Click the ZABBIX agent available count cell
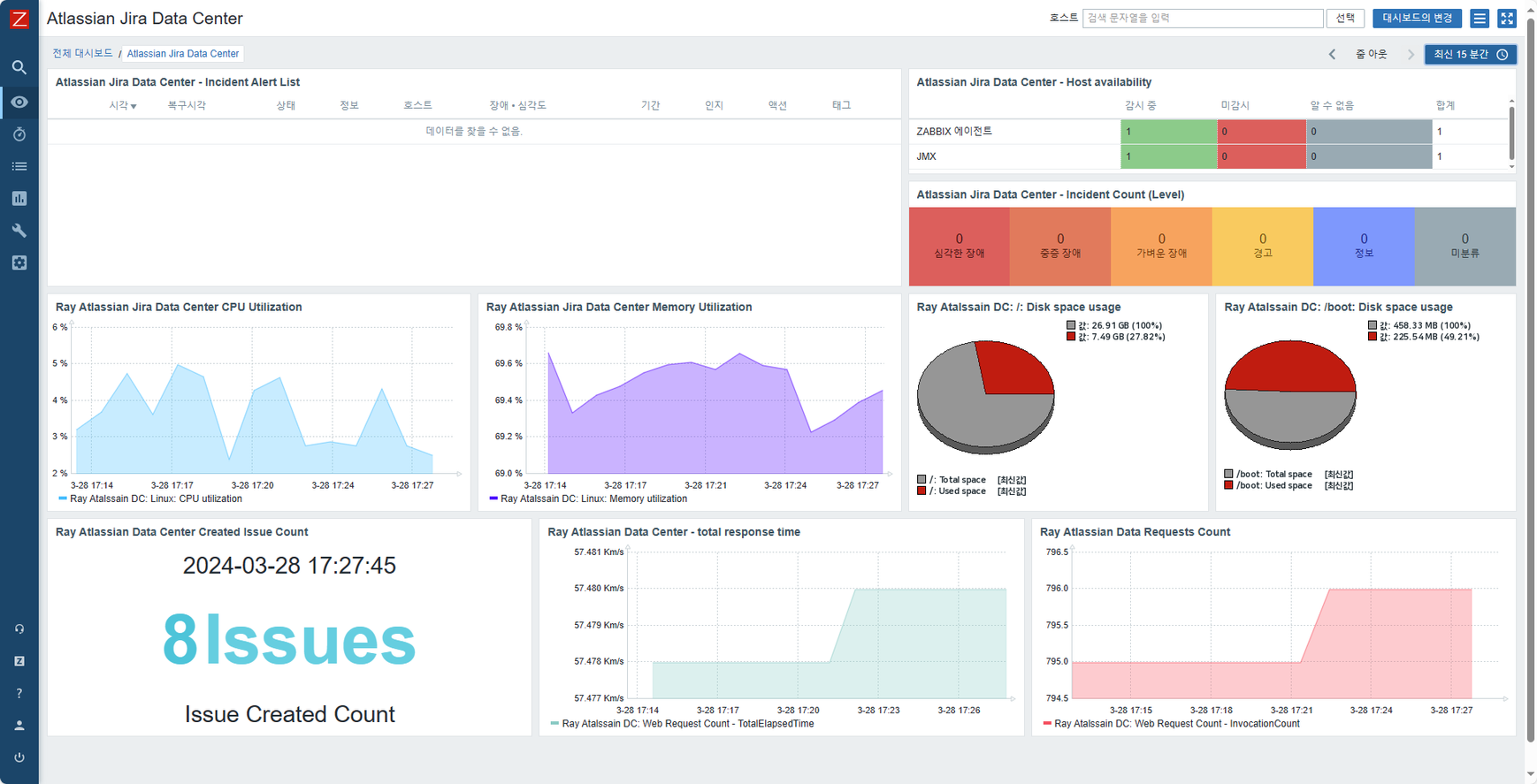Viewport: 1537px width, 784px height. point(1168,131)
